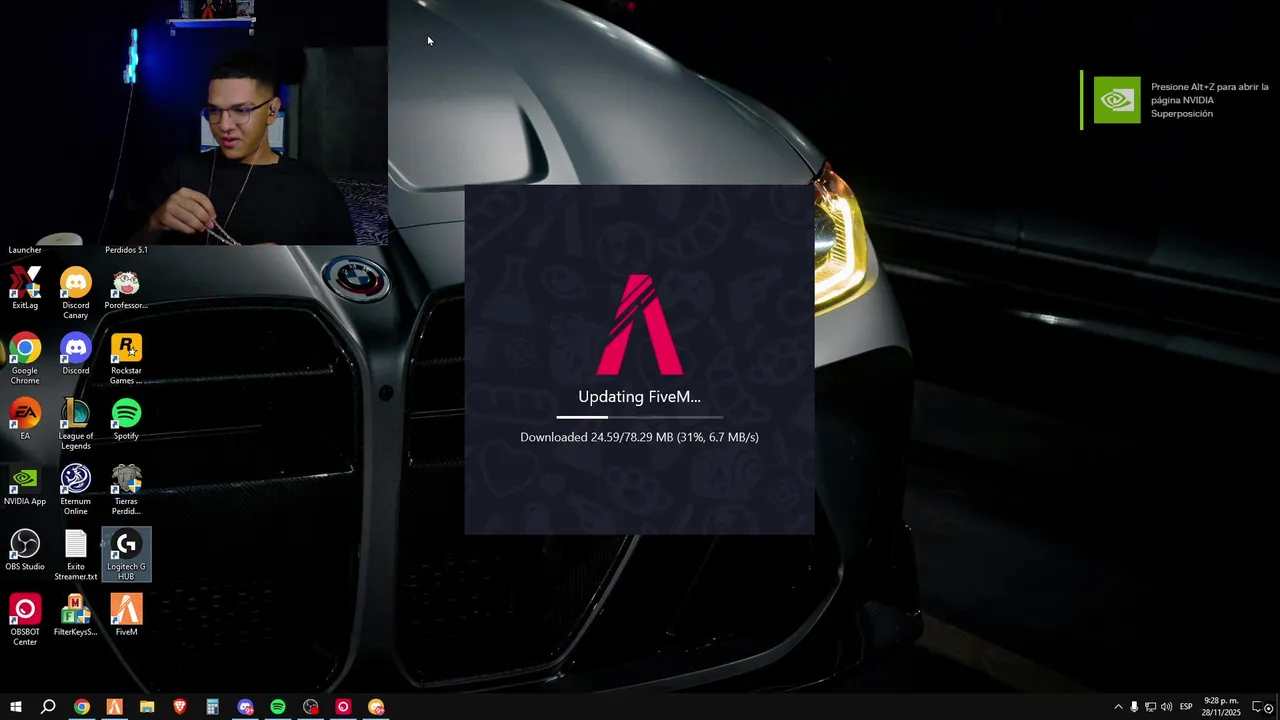Switch to Chrome in taskbar

[x=82, y=707]
